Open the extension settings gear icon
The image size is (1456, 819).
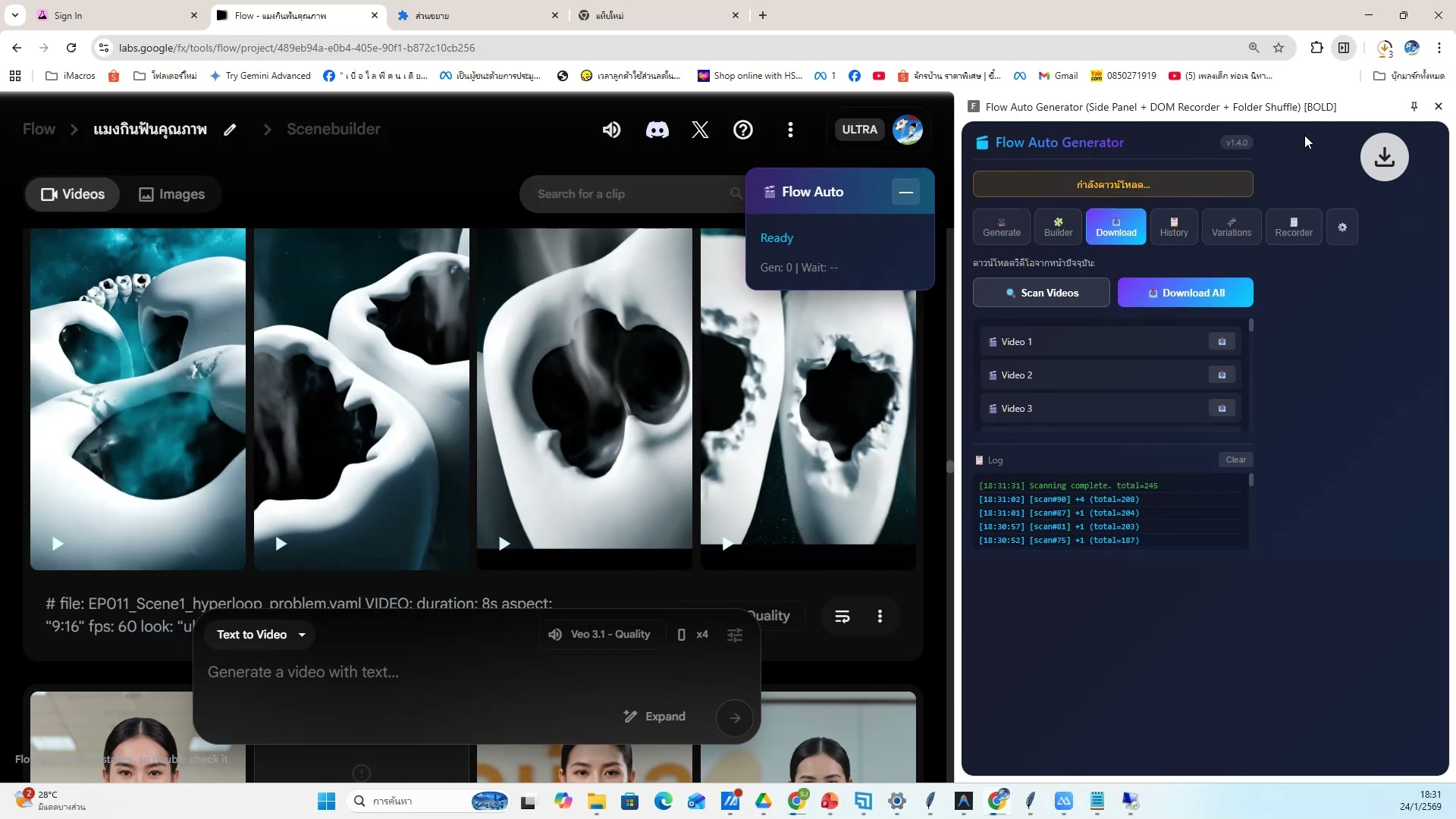(1342, 227)
